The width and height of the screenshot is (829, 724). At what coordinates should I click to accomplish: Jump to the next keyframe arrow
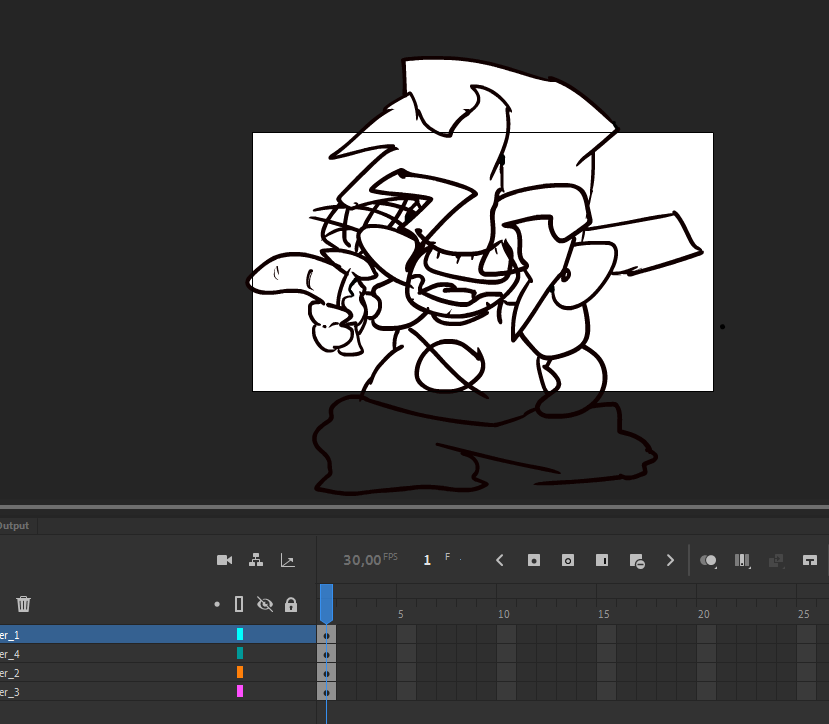pos(670,560)
